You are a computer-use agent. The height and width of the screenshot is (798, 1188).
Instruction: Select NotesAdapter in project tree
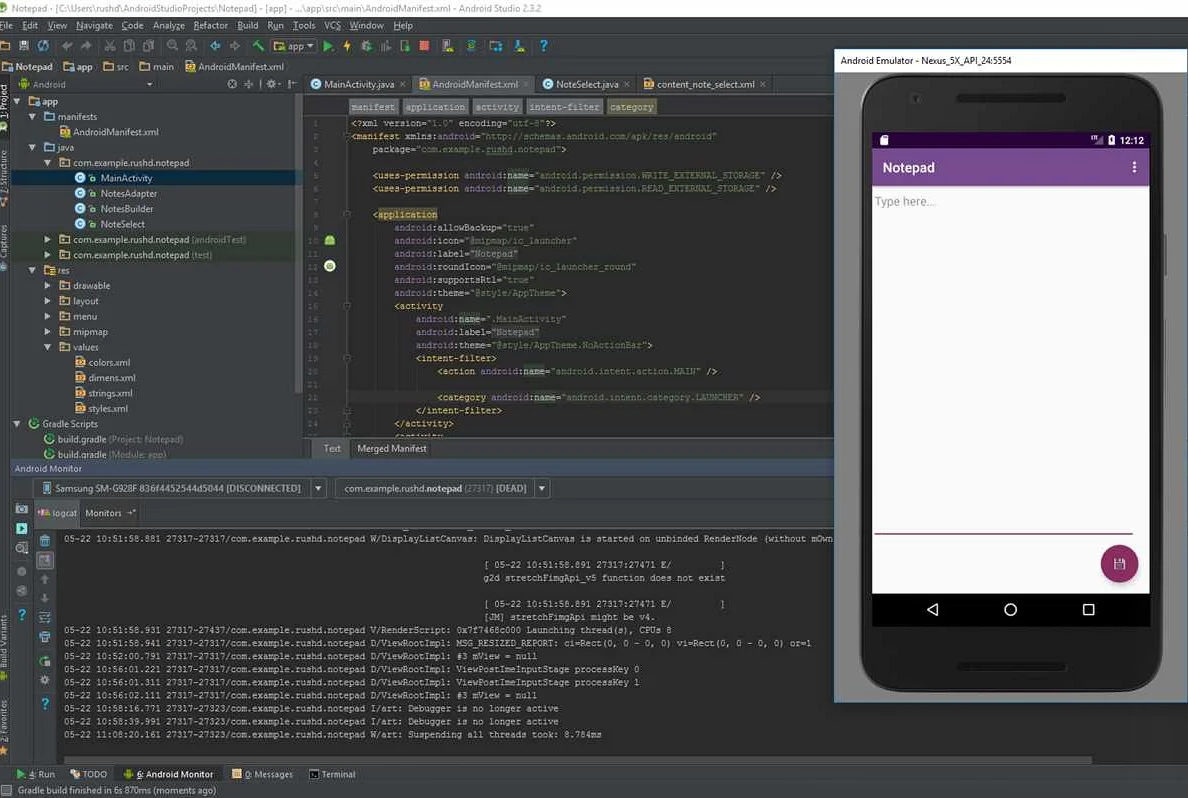click(129, 193)
